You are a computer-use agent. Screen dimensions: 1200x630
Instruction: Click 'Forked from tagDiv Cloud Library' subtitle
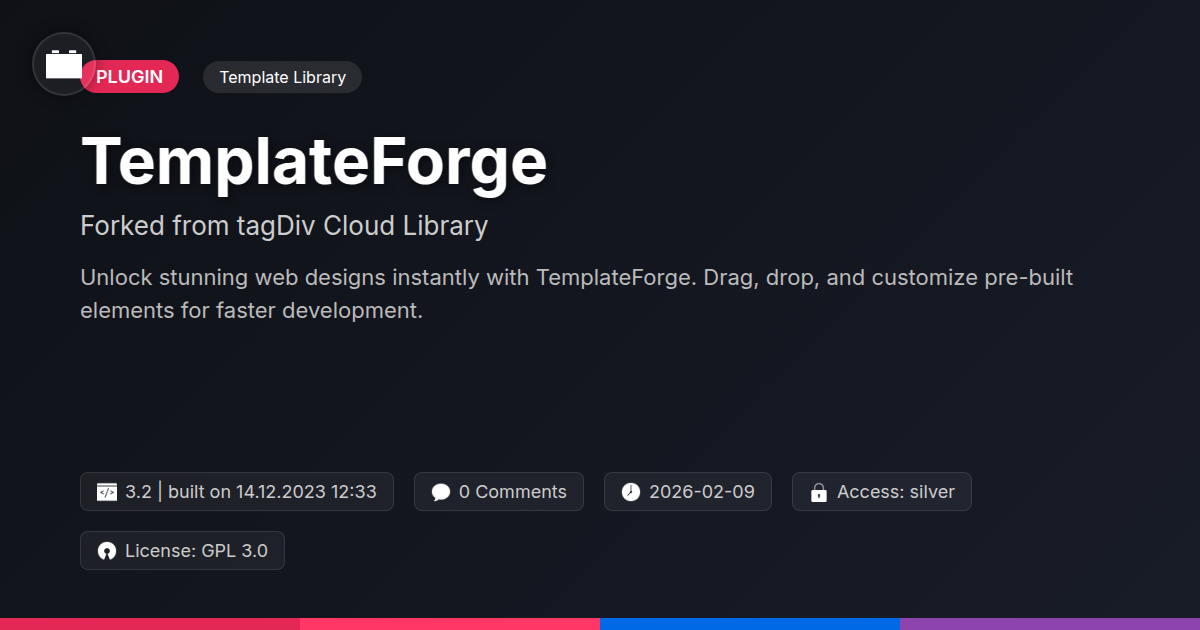(284, 226)
